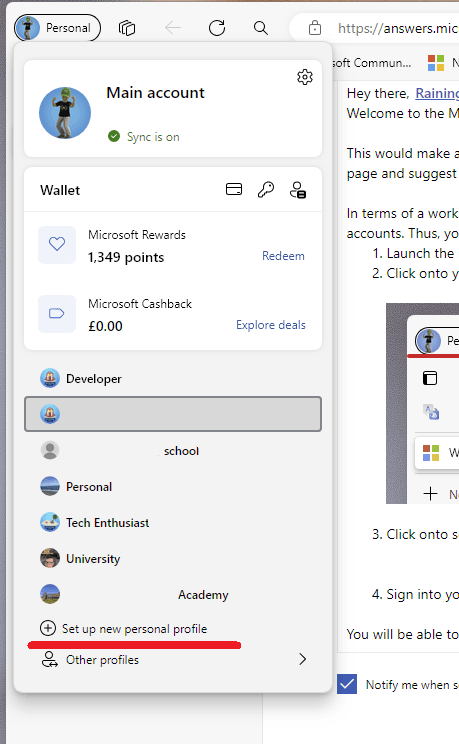This screenshot has width=459, height=744.
Task: Click the search magnifier icon
Action: pyautogui.click(x=261, y=28)
